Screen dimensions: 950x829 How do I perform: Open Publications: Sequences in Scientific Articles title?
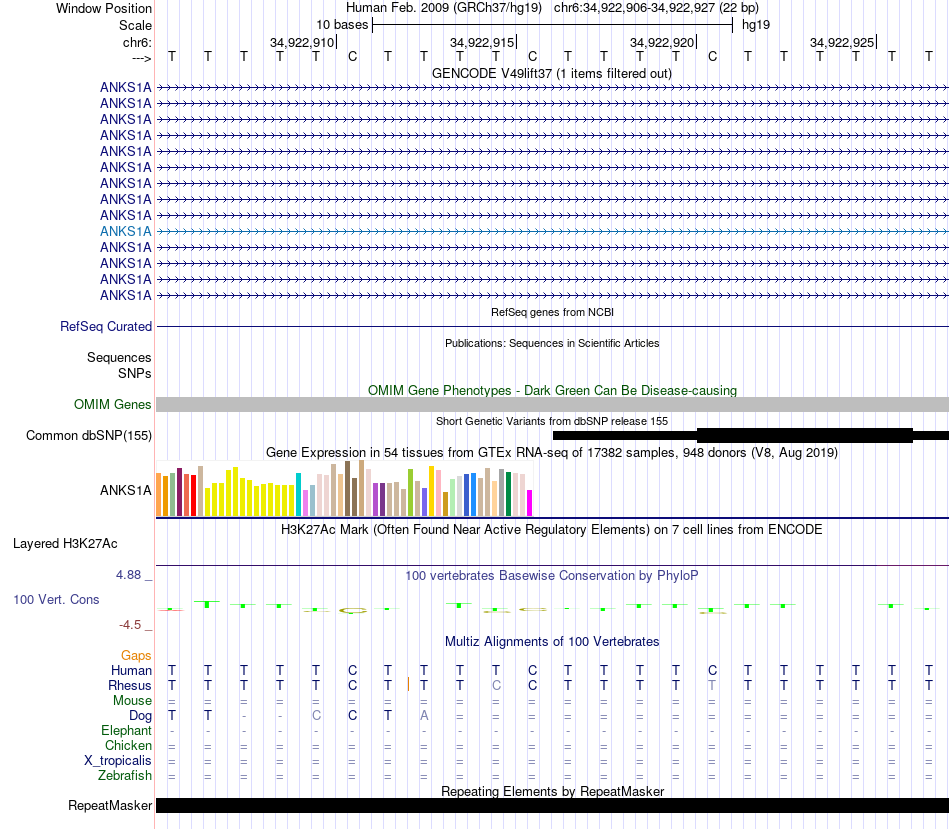(x=552, y=343)
